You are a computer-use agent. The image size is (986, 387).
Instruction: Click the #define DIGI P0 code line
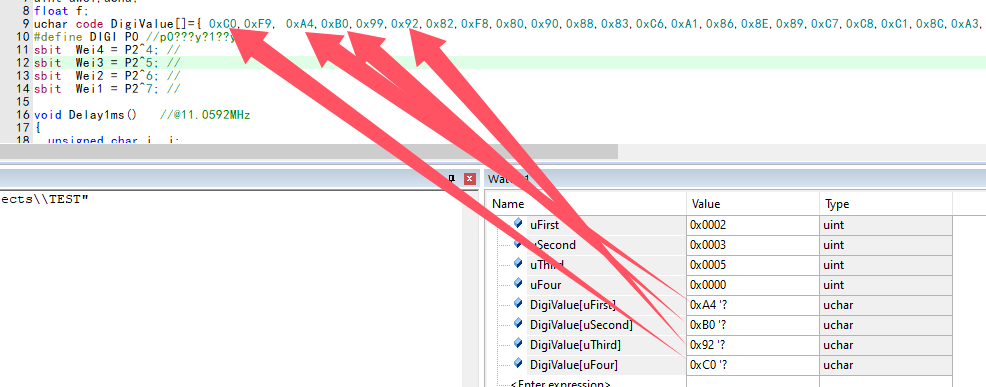[135, 37]
